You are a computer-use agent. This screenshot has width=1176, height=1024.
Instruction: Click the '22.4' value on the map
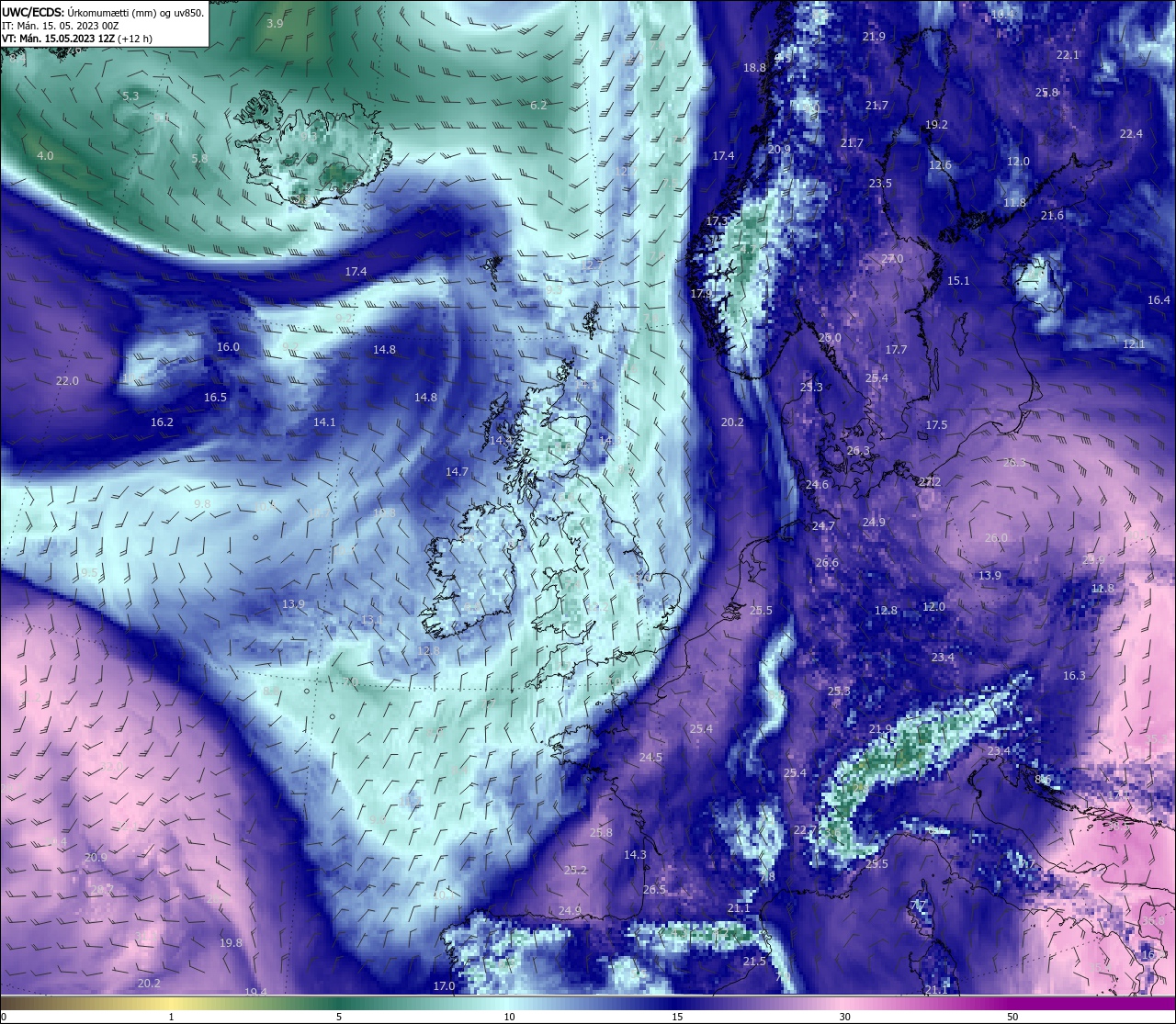coord(1131,134)
